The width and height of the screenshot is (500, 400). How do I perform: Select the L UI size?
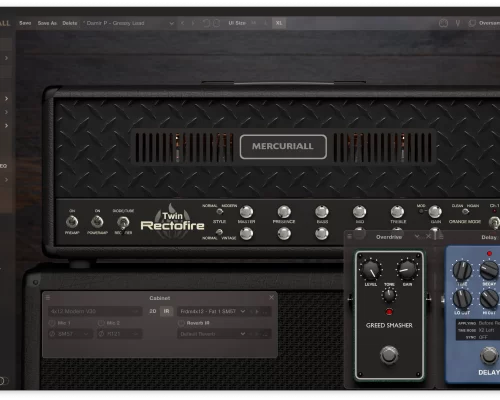[x=266, y=23]
